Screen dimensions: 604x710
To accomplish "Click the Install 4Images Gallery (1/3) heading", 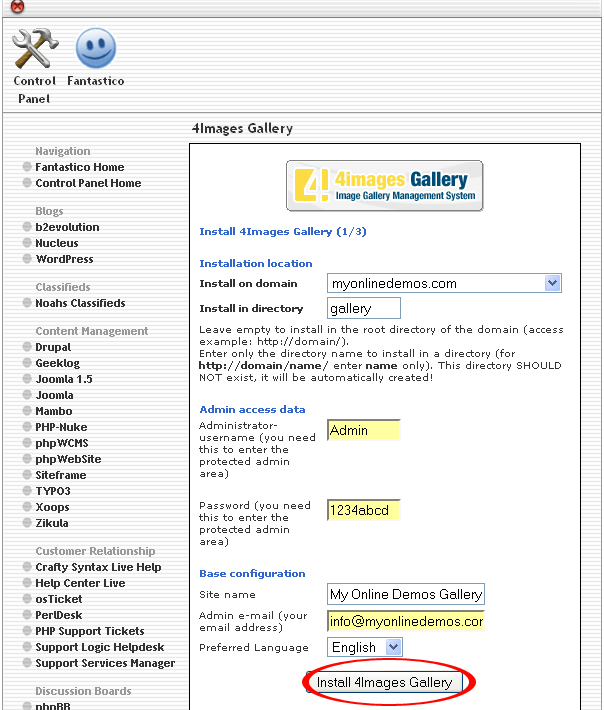I will (283, 232).
